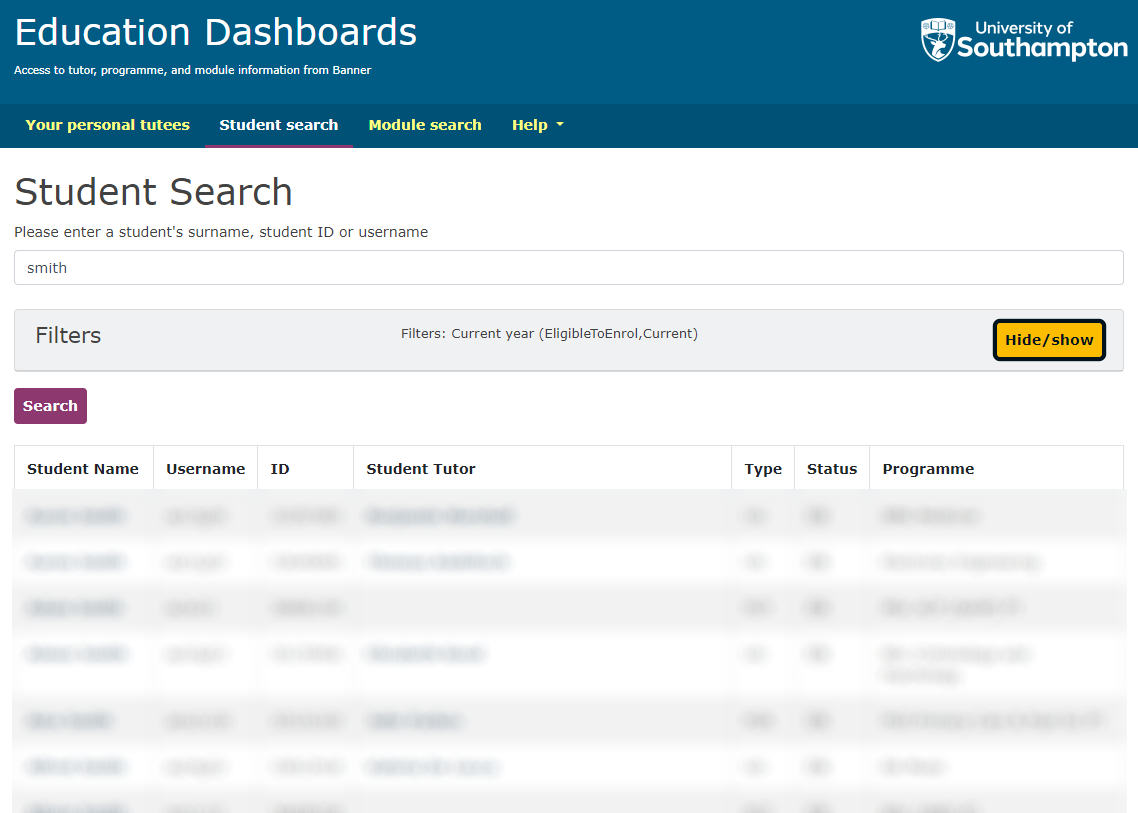Sort by the ID column header

click(x=279, y=468)
